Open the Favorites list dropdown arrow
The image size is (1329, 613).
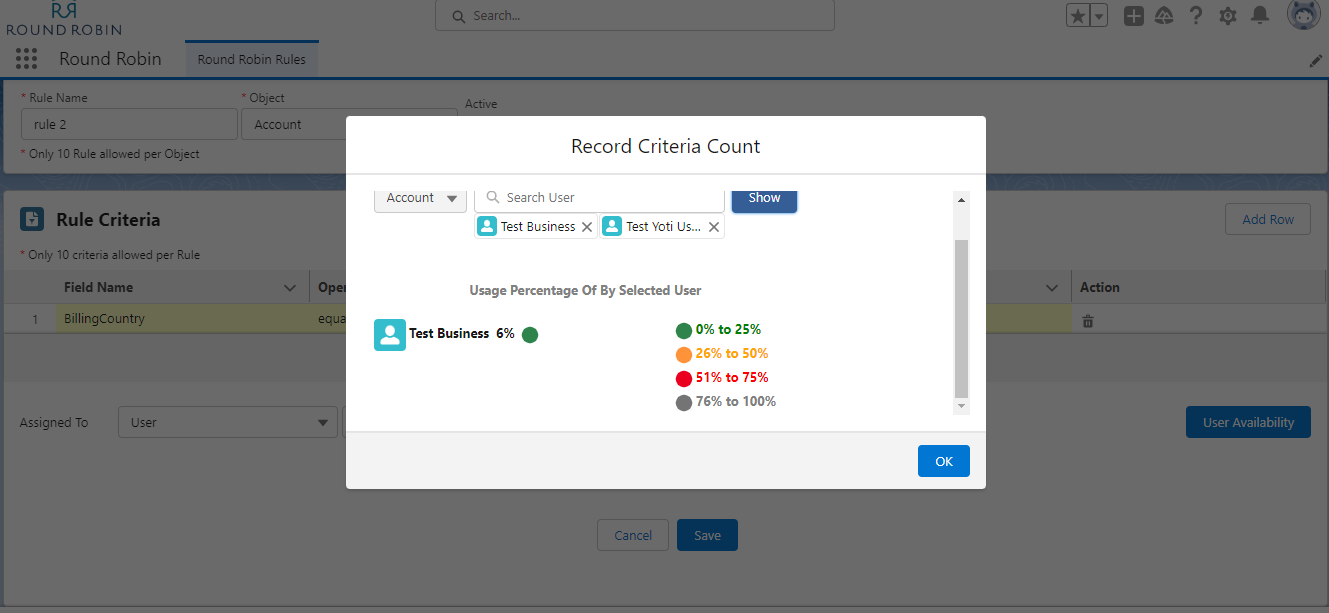coord(1099,16)
